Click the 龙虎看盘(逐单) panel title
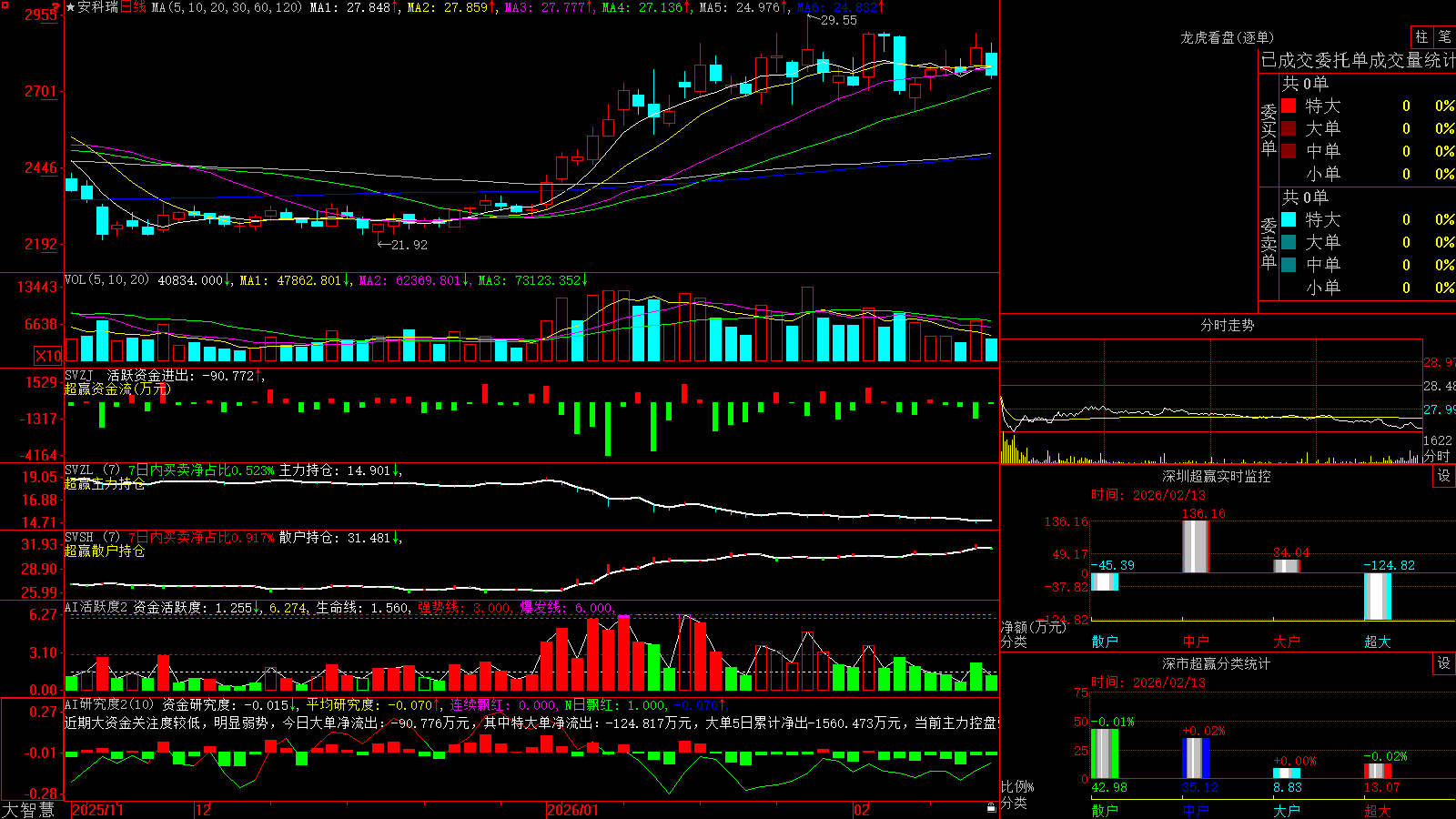Screen dimensions: 1456x819 pos(1227,37)
